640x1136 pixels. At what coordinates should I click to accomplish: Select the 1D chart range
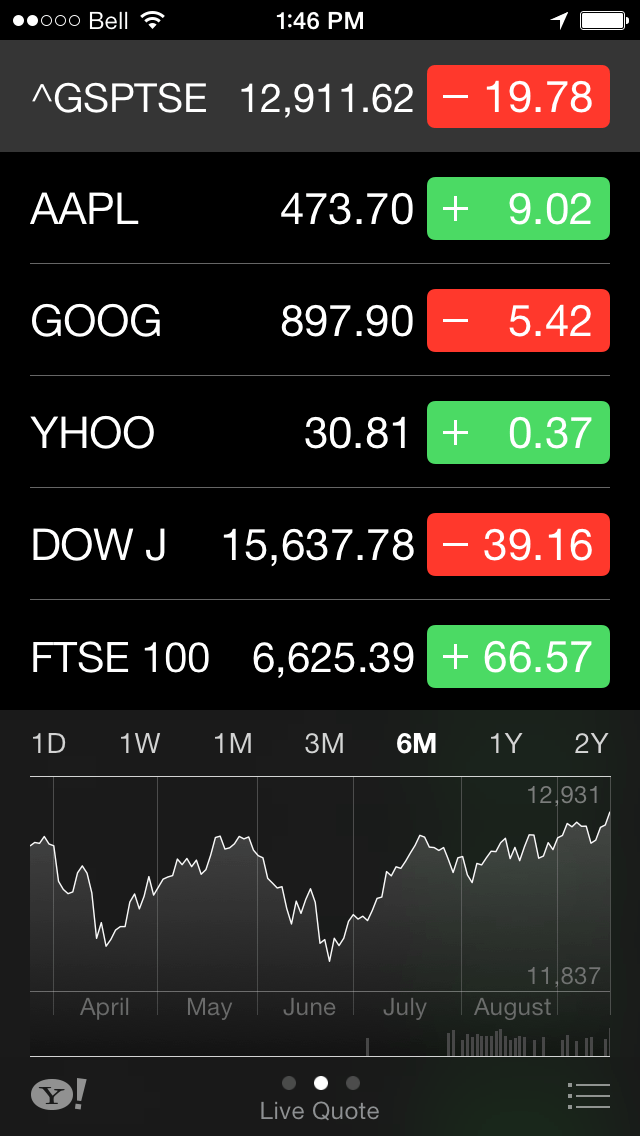(48, 743)
